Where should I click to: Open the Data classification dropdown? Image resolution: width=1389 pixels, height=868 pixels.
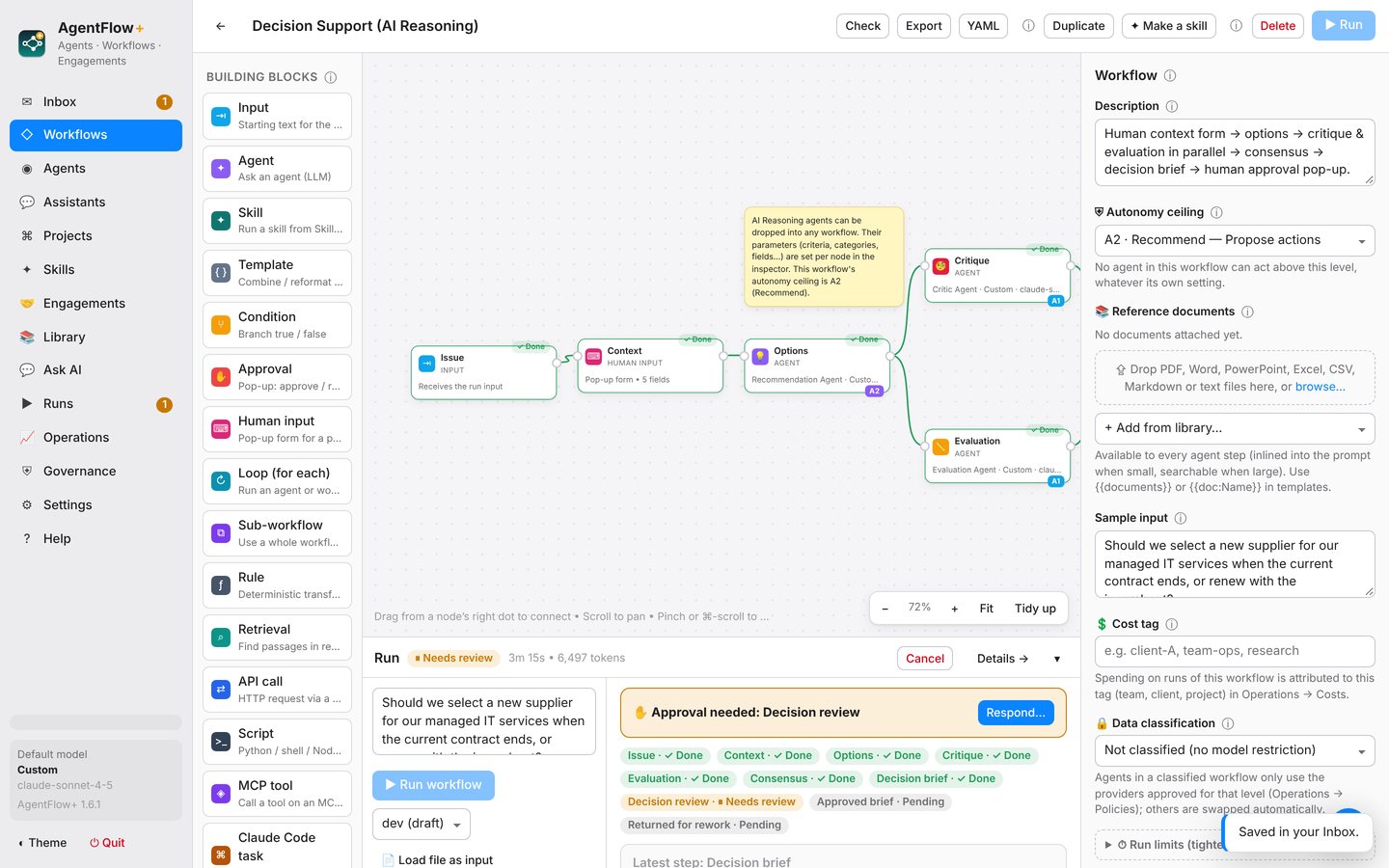pyautogui.click(x=1235, y=750)
